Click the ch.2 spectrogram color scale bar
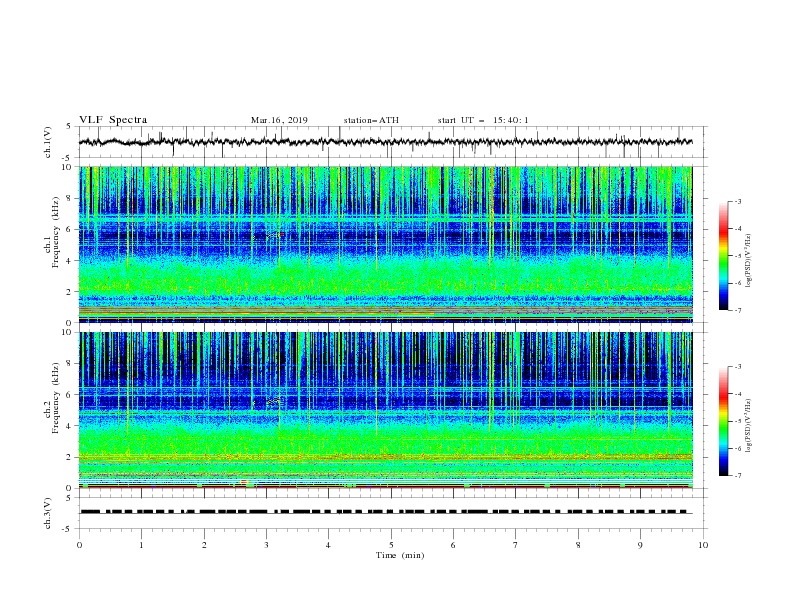Viewport: 792px width, 612px height. pyautogui.click(x=723, y=421)
